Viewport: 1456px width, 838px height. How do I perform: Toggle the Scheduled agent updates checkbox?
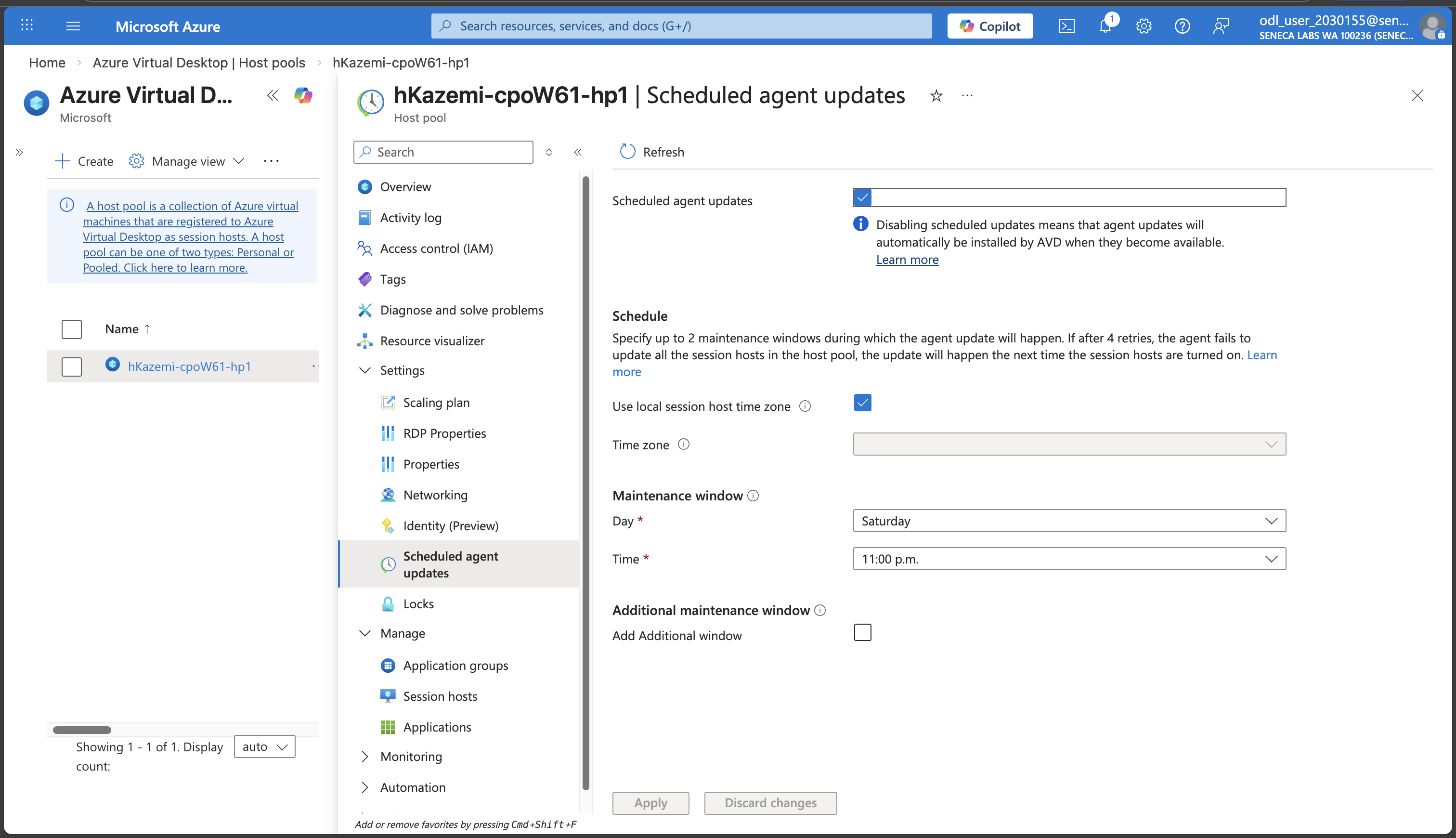[x=862, y=197]
